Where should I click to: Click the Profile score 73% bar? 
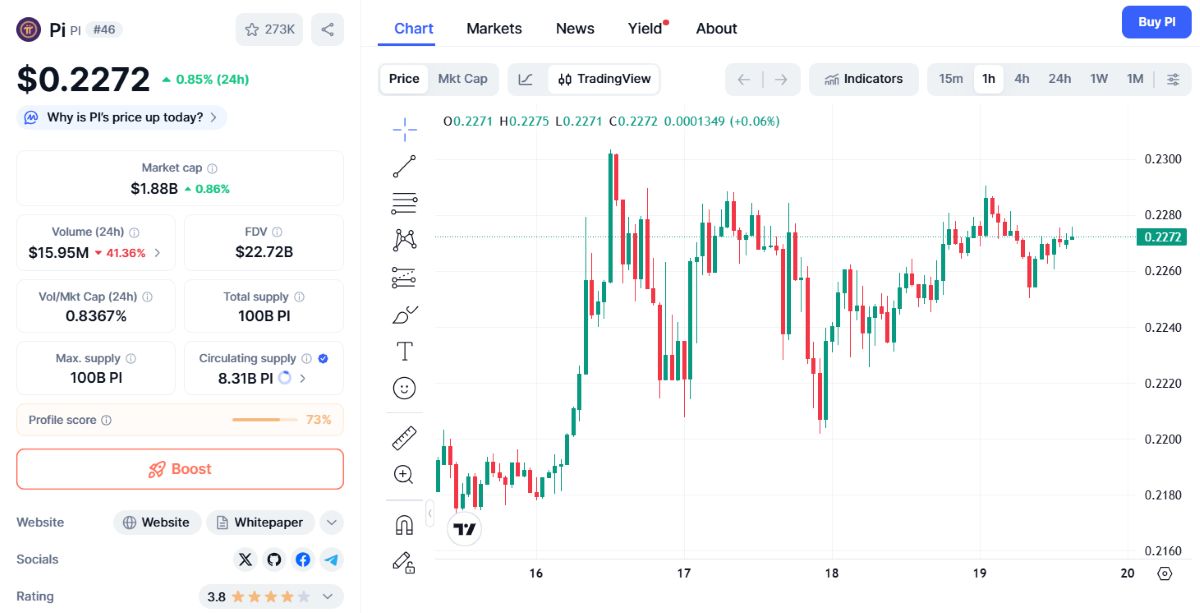click(180, 420)
